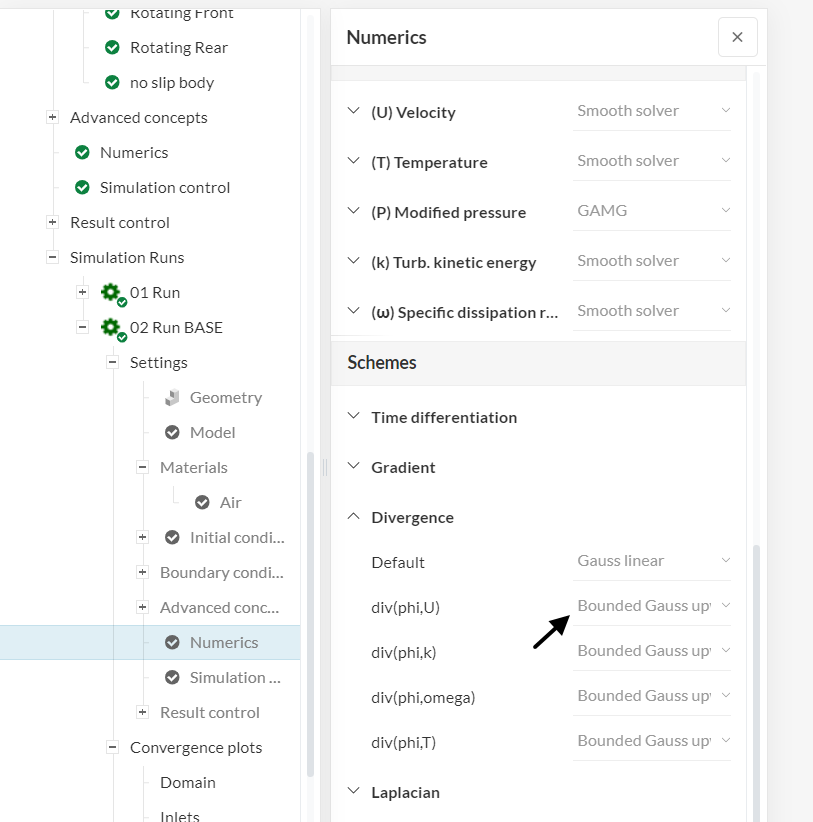Click the Geometry cube icon
Screen dimensions: 813x822
coord(172,398)
